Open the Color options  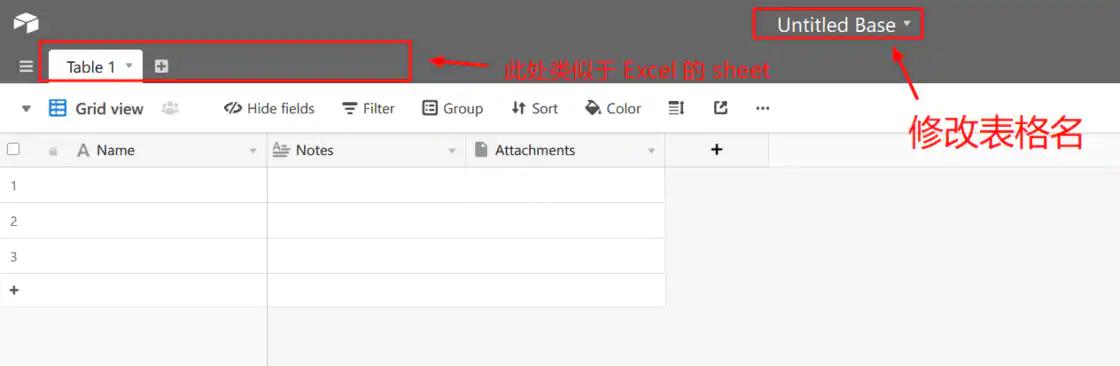coord(613,109)
